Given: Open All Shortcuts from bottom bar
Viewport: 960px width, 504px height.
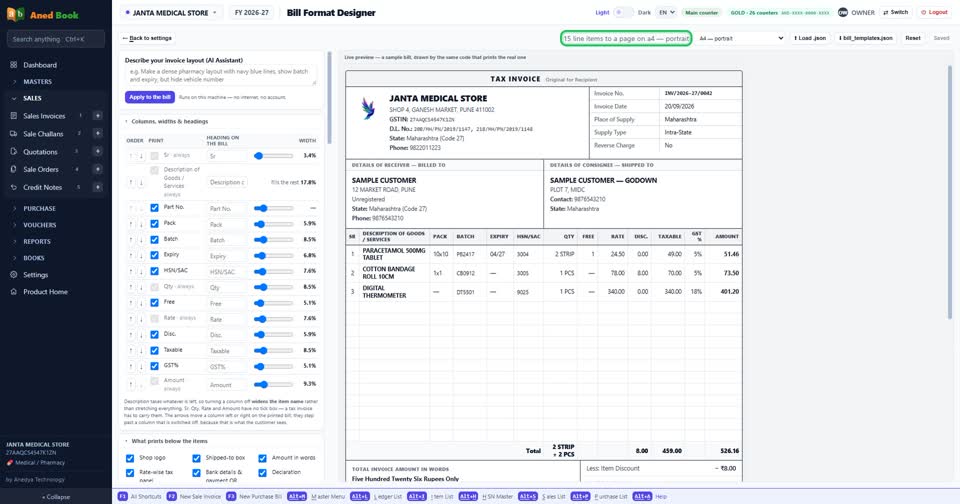Looking at the screenshot, I should 140,497.
